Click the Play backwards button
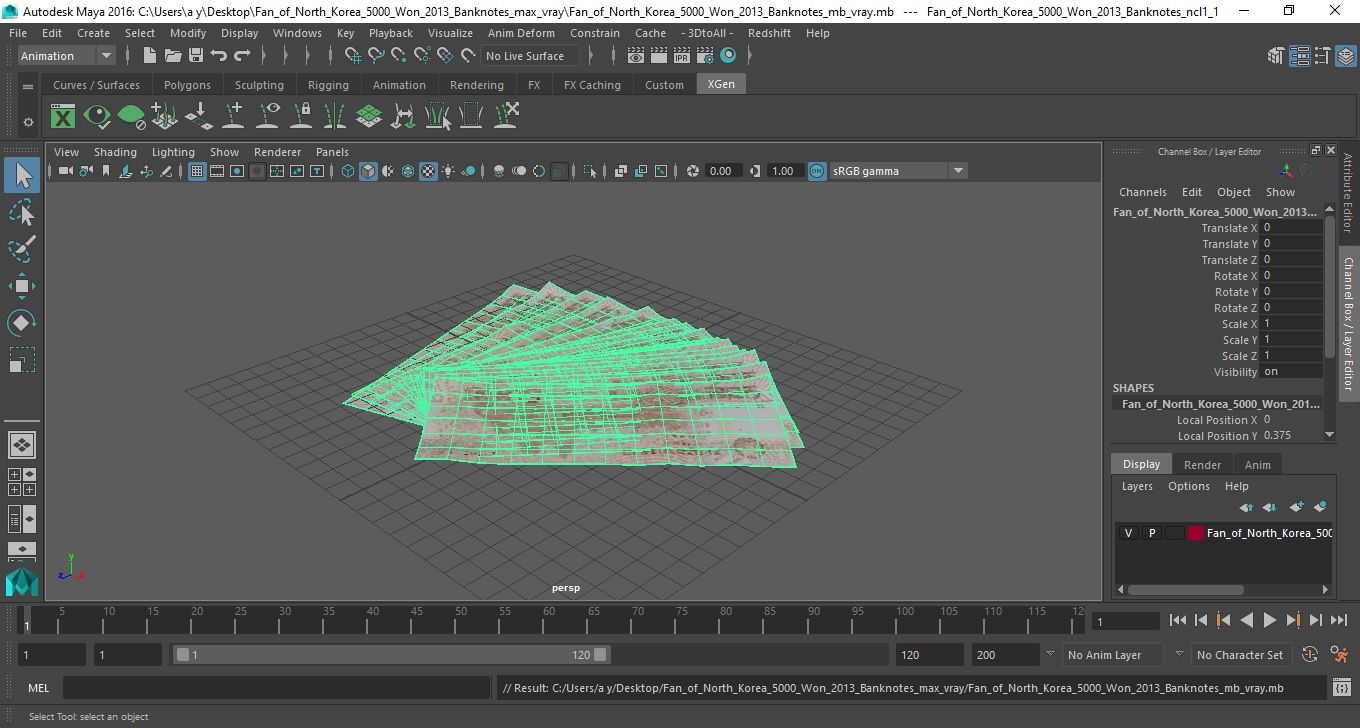The width and height of the screenshot is (1360, 728). pyautogui.click(x=1246, y=620)
